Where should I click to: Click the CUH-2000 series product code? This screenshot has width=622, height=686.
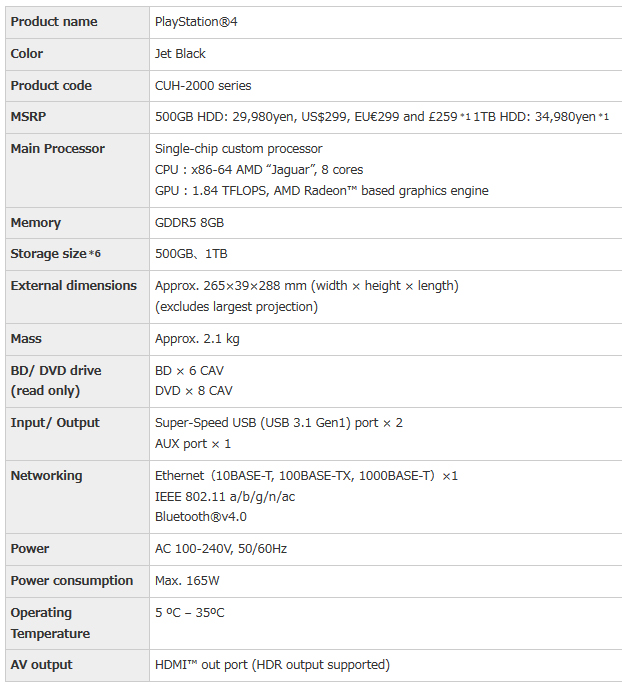point(203,86)
